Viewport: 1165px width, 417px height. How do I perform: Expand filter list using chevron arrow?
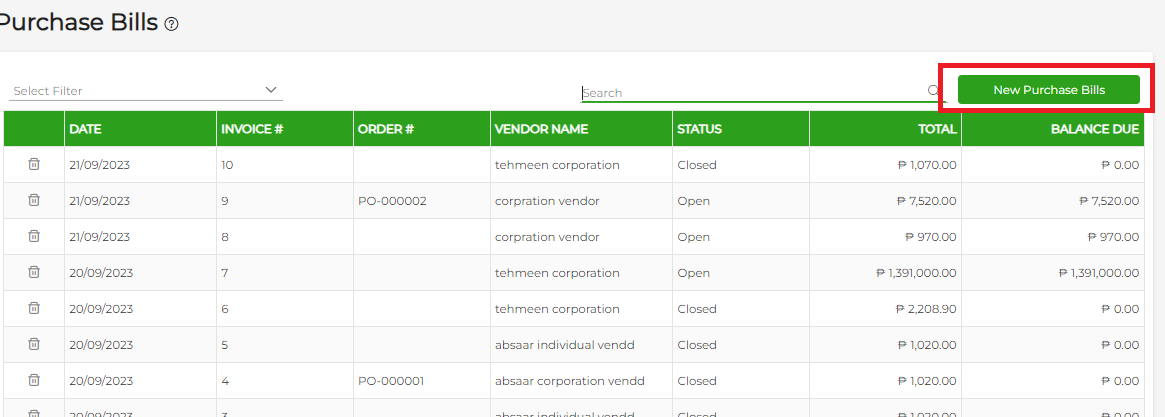[271, 90]
